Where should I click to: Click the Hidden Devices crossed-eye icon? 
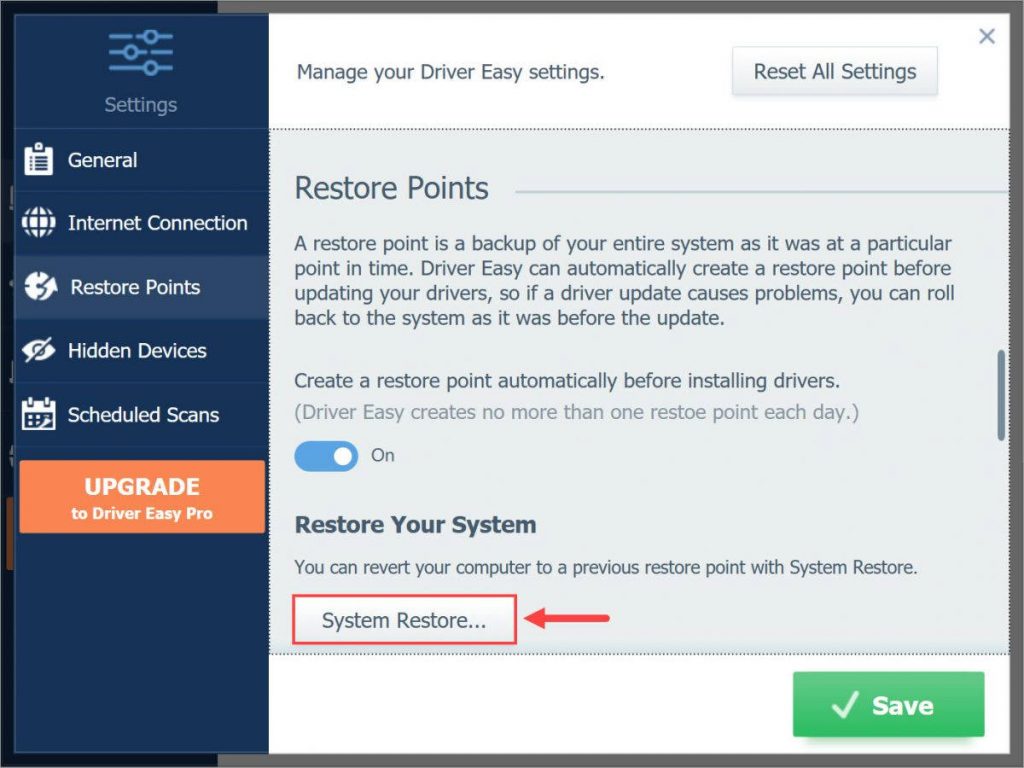tap(39, 350)
